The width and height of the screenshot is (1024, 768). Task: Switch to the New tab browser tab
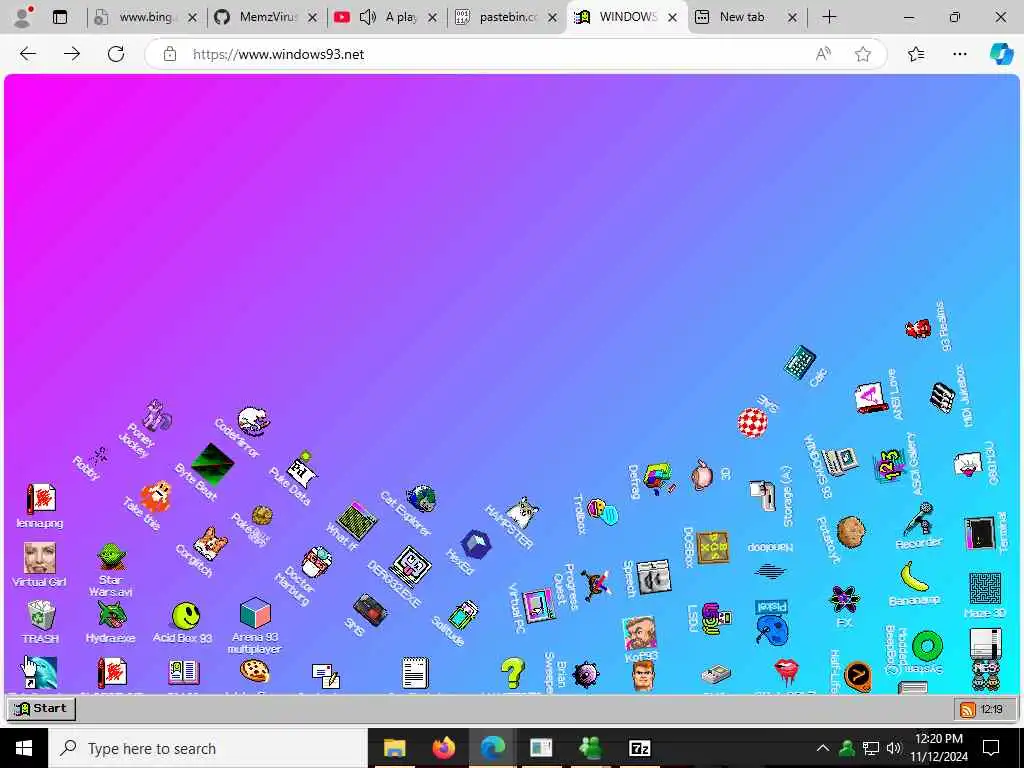coord(746,17)
